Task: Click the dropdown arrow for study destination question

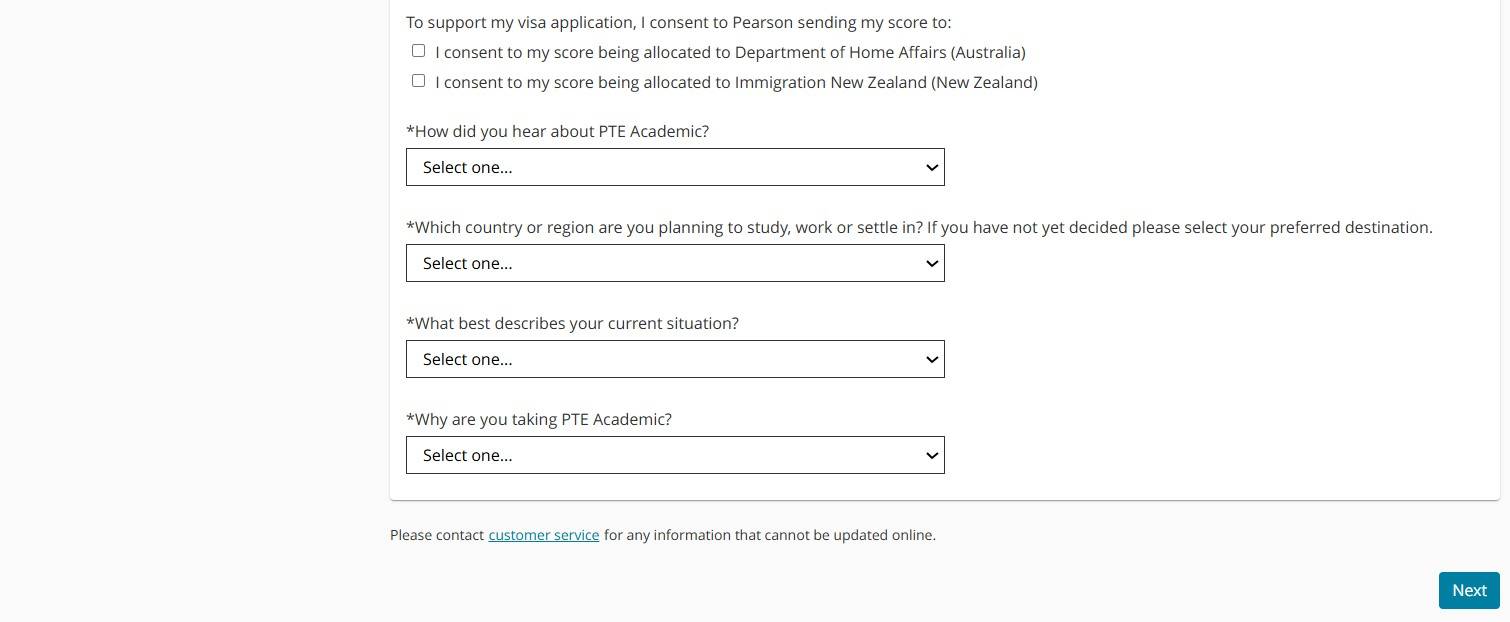Action: [931, 263]
